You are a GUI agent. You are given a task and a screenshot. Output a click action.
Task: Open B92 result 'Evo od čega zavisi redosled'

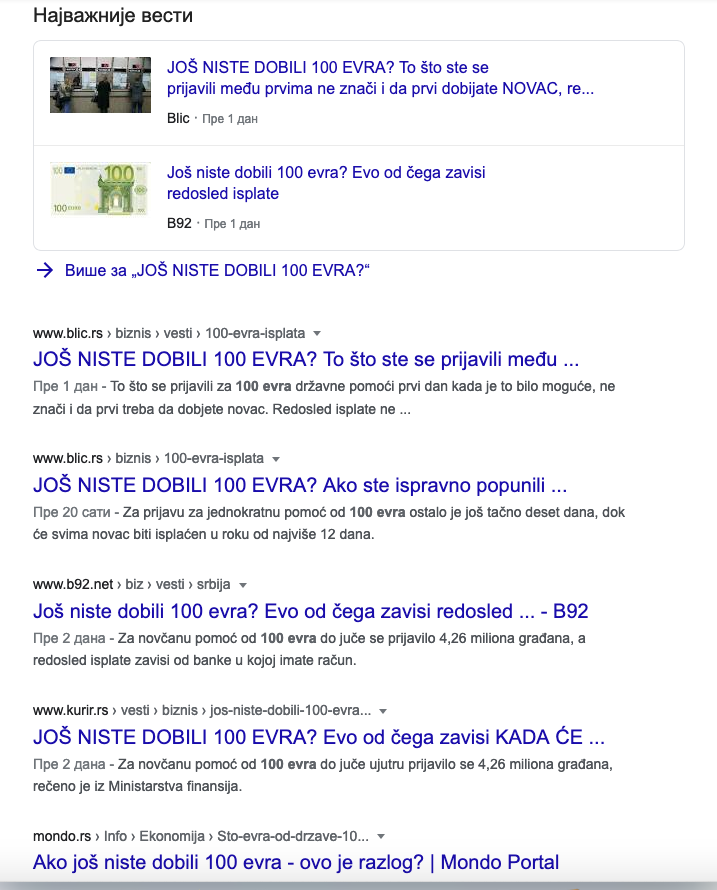[x=311, y=611]
